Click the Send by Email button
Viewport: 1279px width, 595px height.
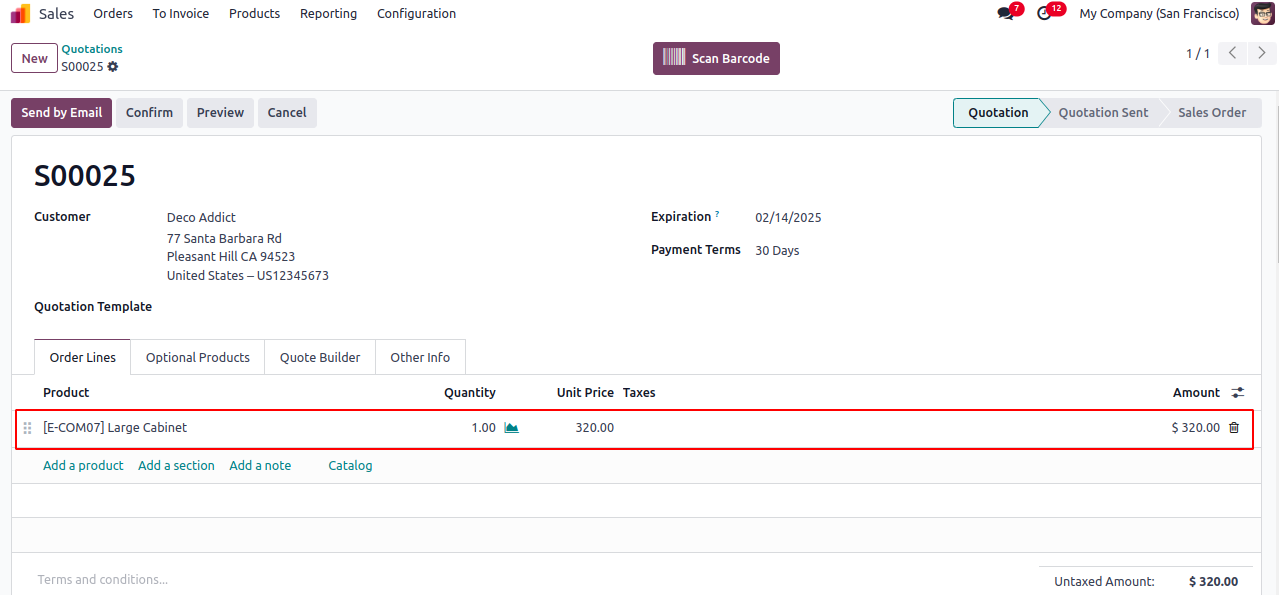point(61,113)
